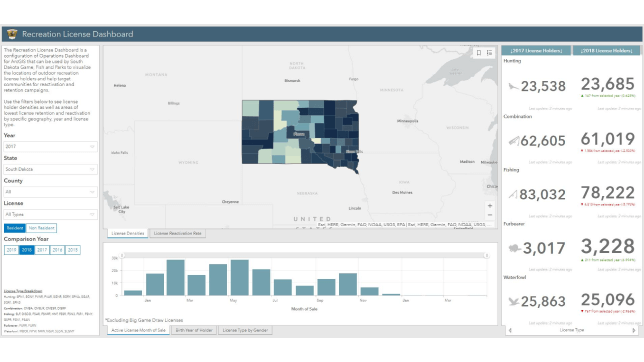Open the State dropdown showing South Dakota
Screen dimensions: 644x362
[x=50, y=169]
